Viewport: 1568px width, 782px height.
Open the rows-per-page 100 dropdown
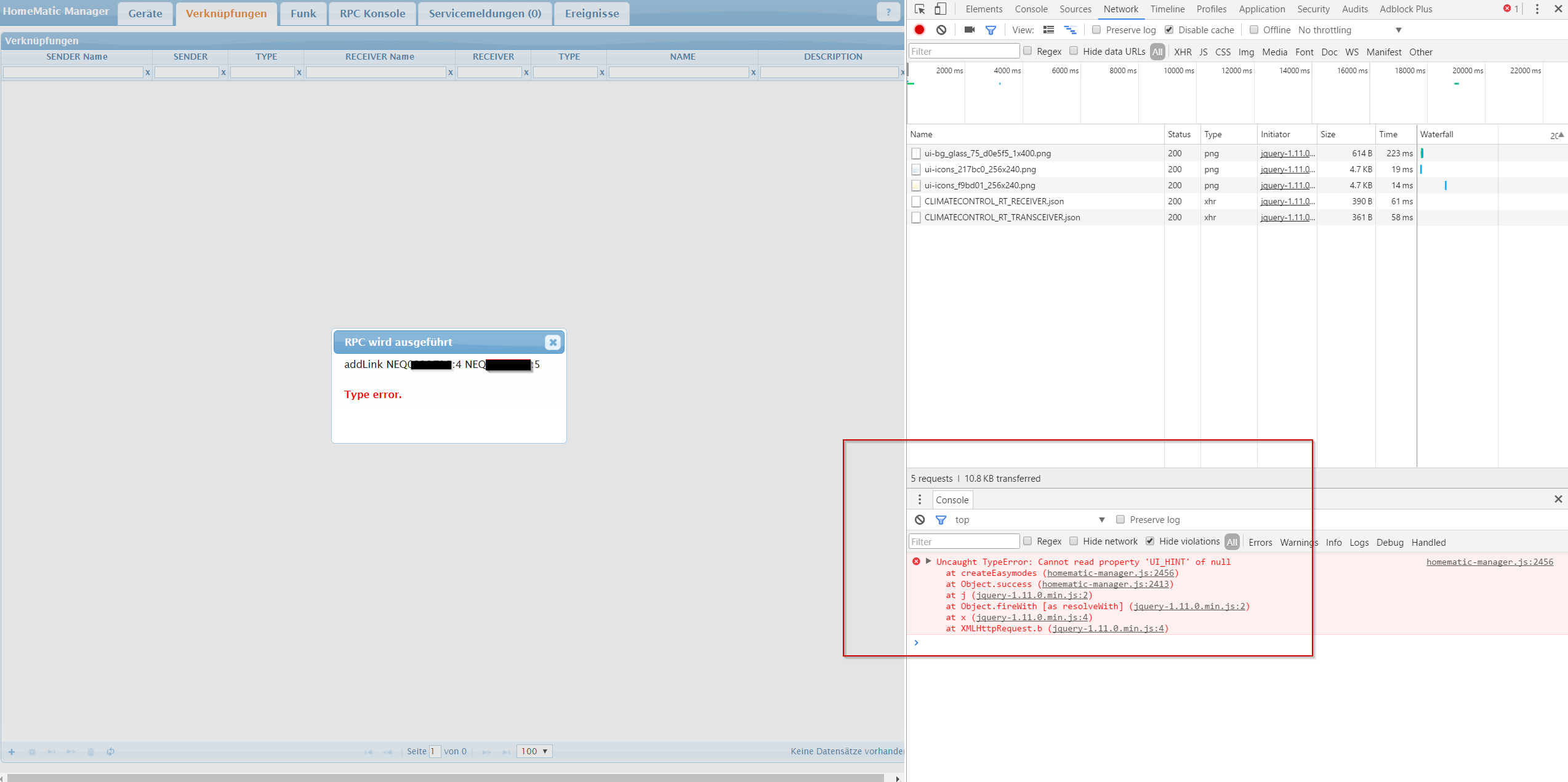(x=534, y=751)
